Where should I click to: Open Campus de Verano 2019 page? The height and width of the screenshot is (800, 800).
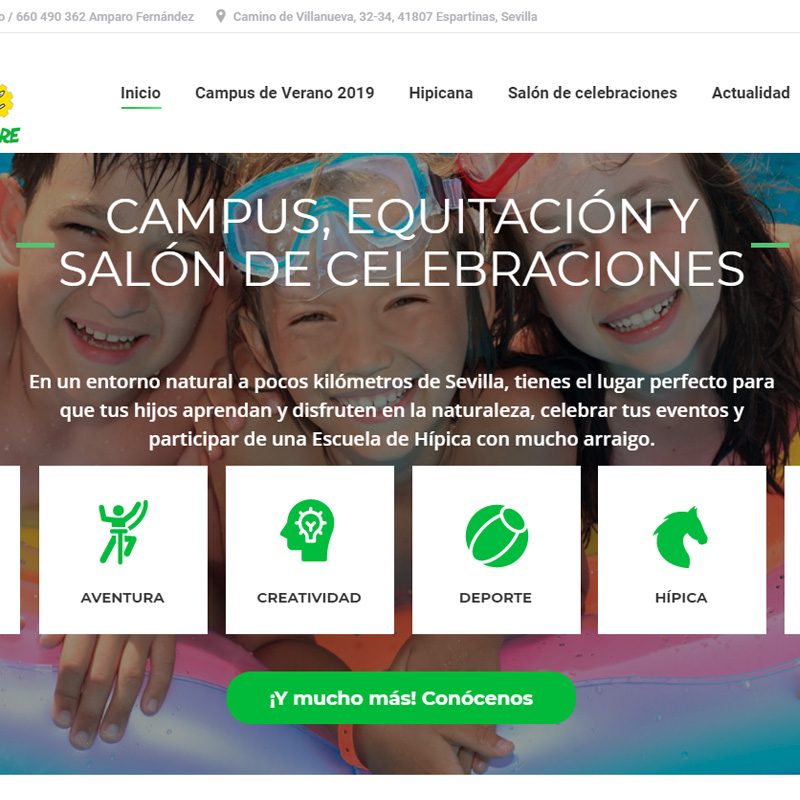pyautogui.click(x=285, y=93)
